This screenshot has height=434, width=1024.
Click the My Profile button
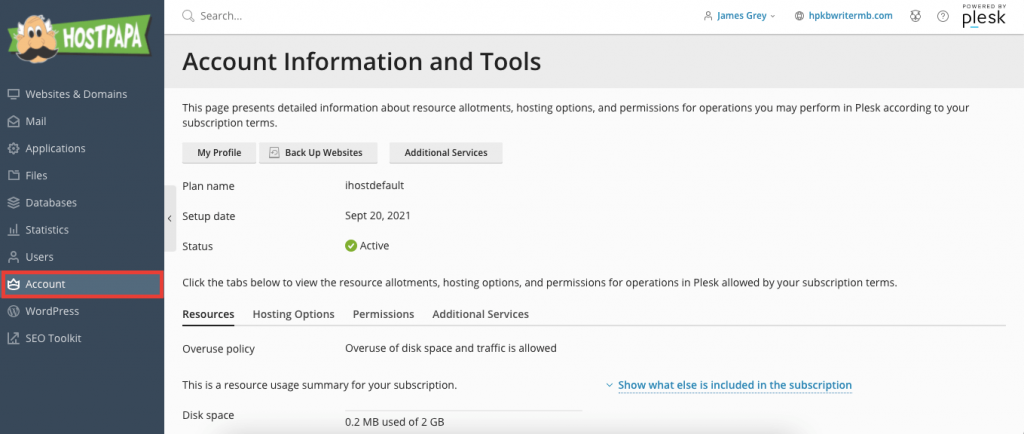[219, 153]
